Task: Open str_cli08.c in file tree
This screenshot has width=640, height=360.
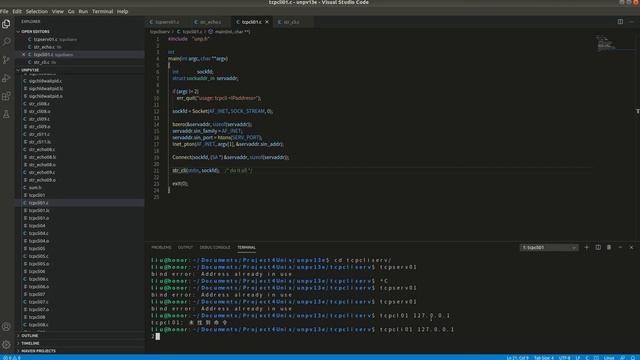Action: 80,104
